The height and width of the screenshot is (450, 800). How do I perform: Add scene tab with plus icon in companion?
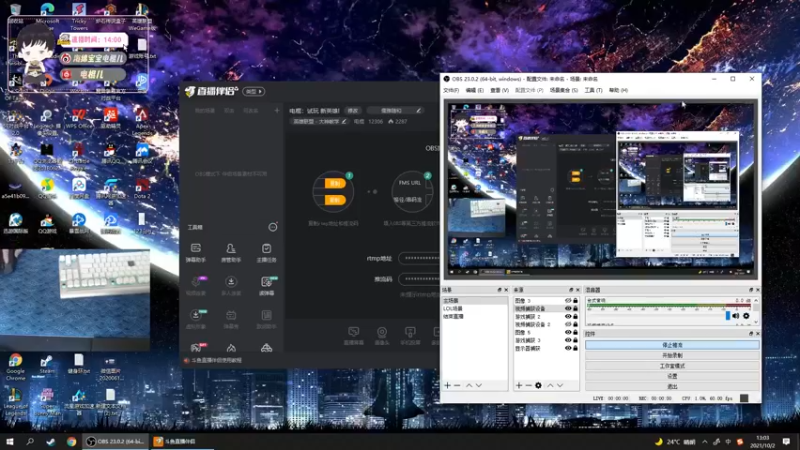pyautogui.click(x=277, y=110)
